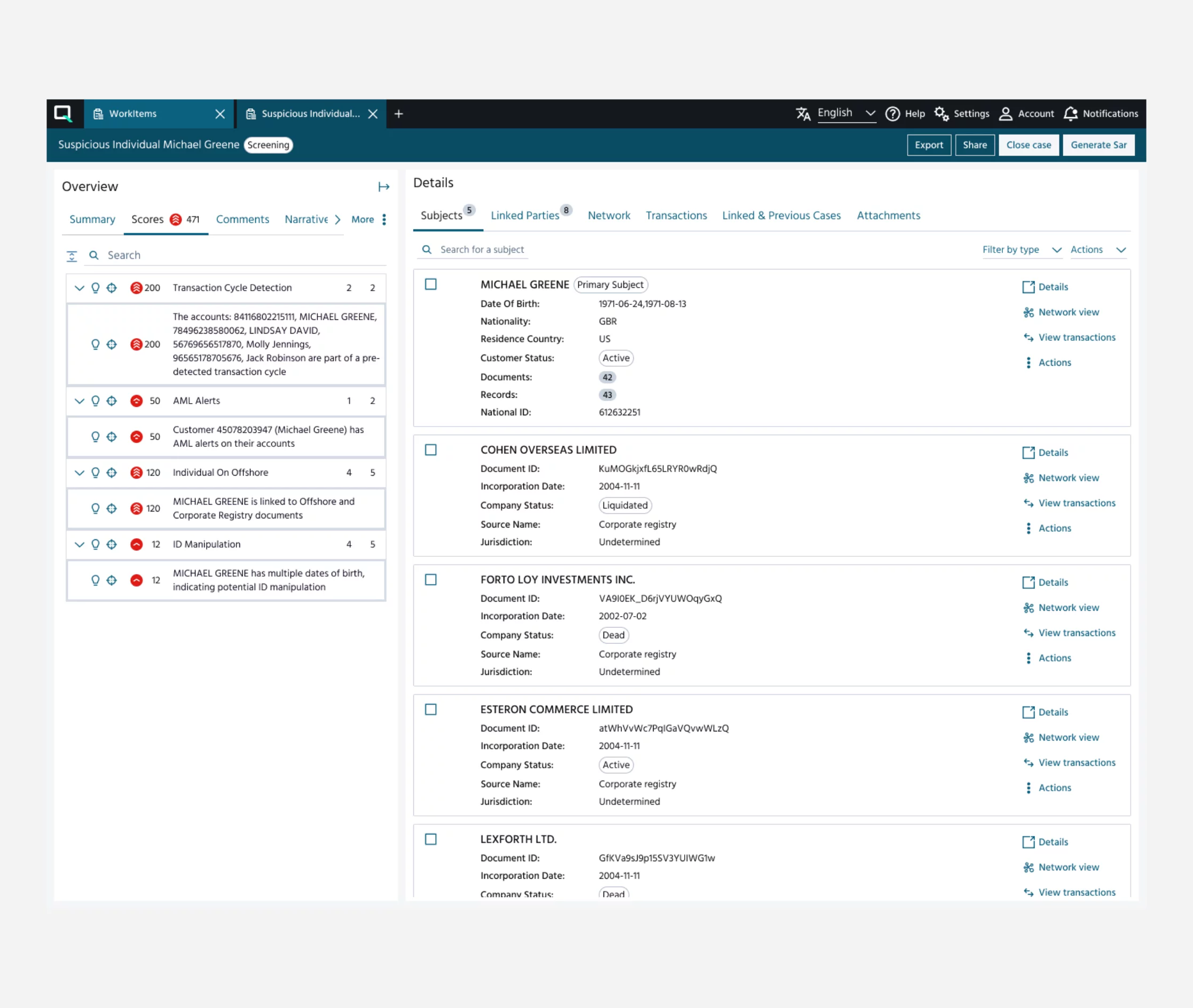Click the lightbulb icon beside Transaction Cycle Detection
Viewport: 1193px width, 1008px height.
pos(96,287)
